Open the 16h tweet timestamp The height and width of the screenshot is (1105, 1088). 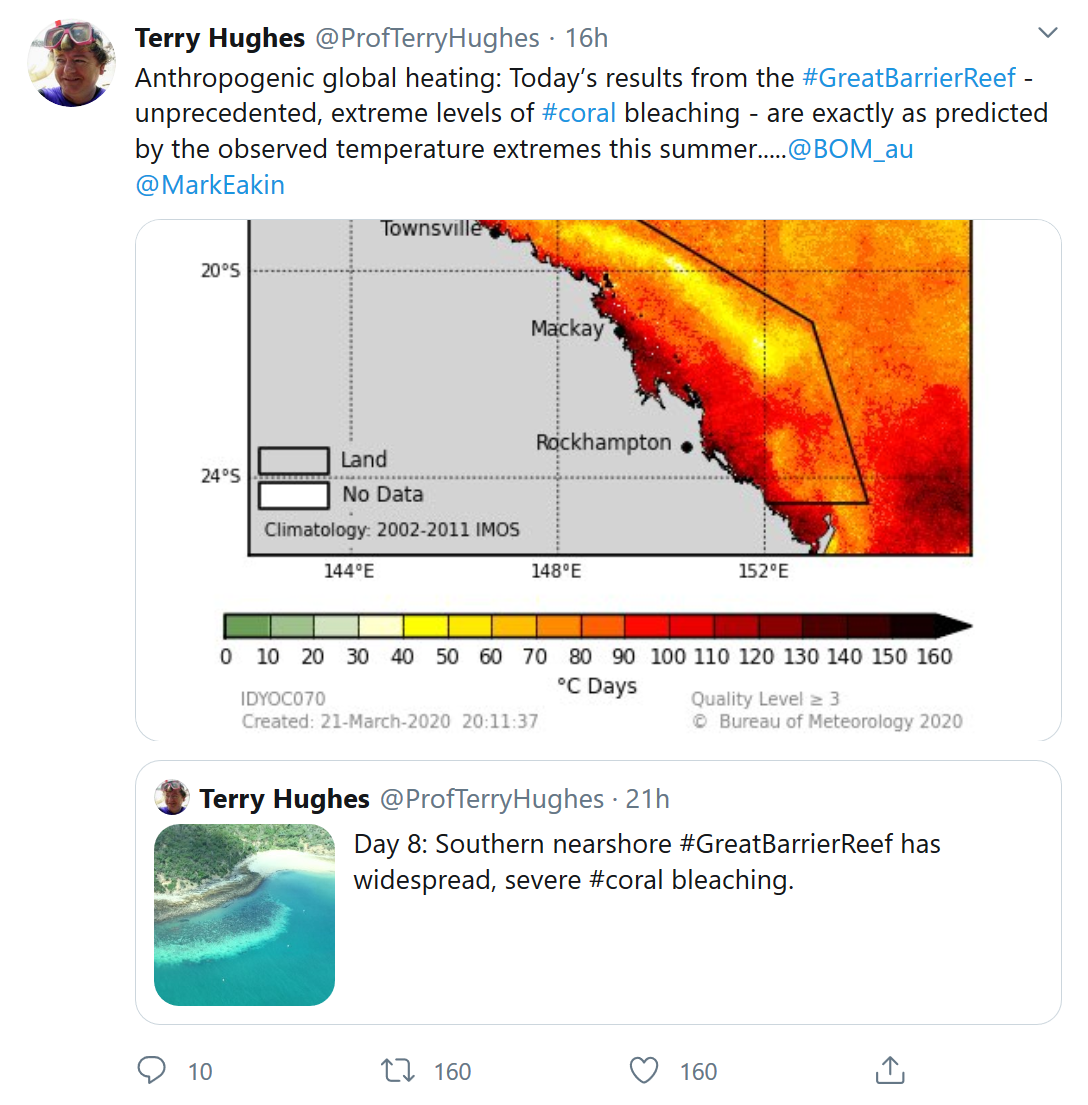(x=587, y=38)
